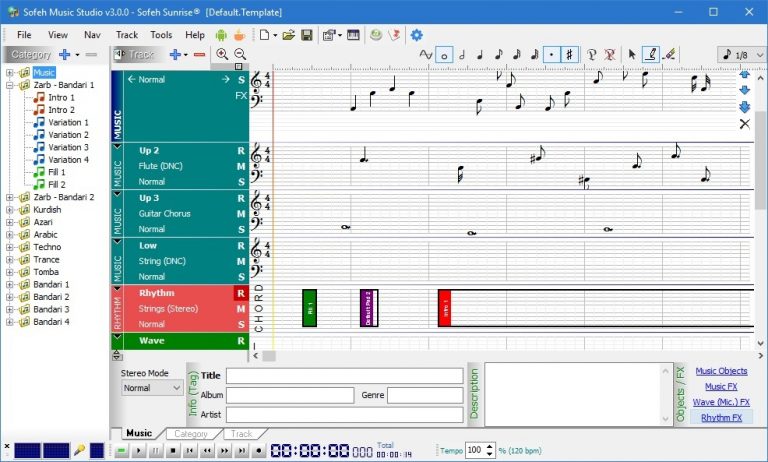Expand the Zarb - Bandari 2 node
The image size is (768, 462).
pos(9,197)
